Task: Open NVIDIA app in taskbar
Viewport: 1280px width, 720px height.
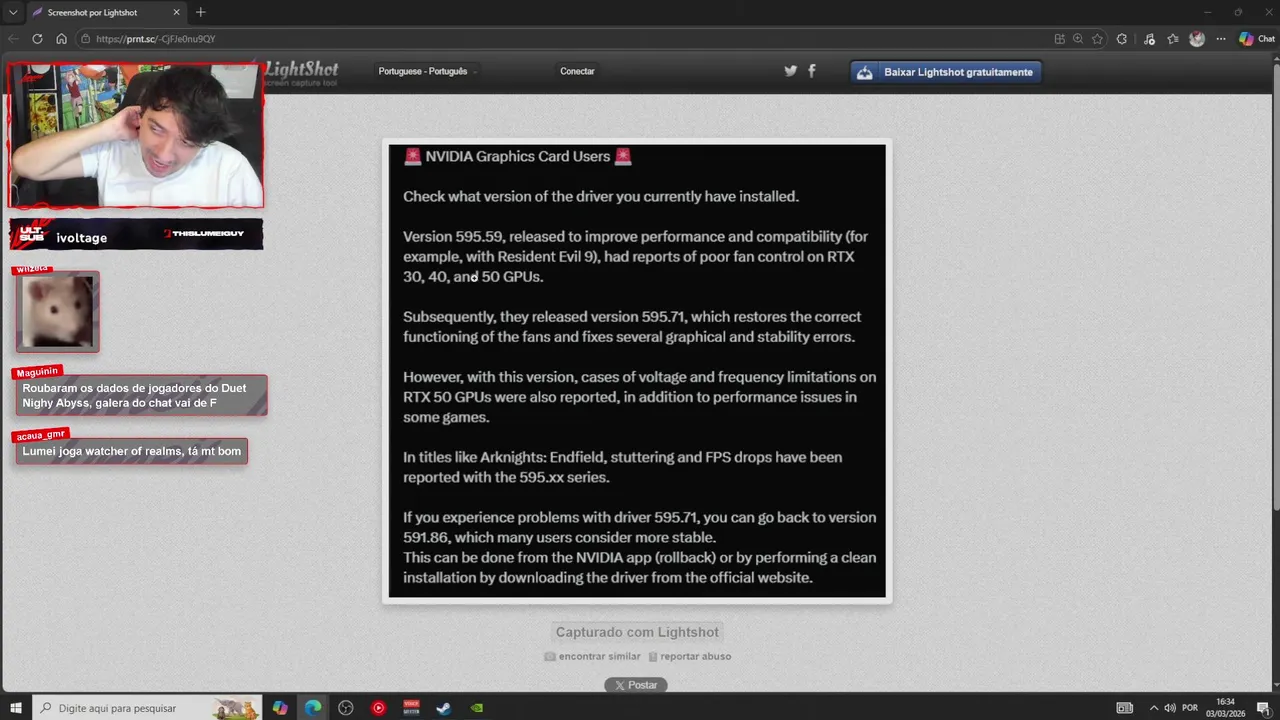Action: pos(477,708)
